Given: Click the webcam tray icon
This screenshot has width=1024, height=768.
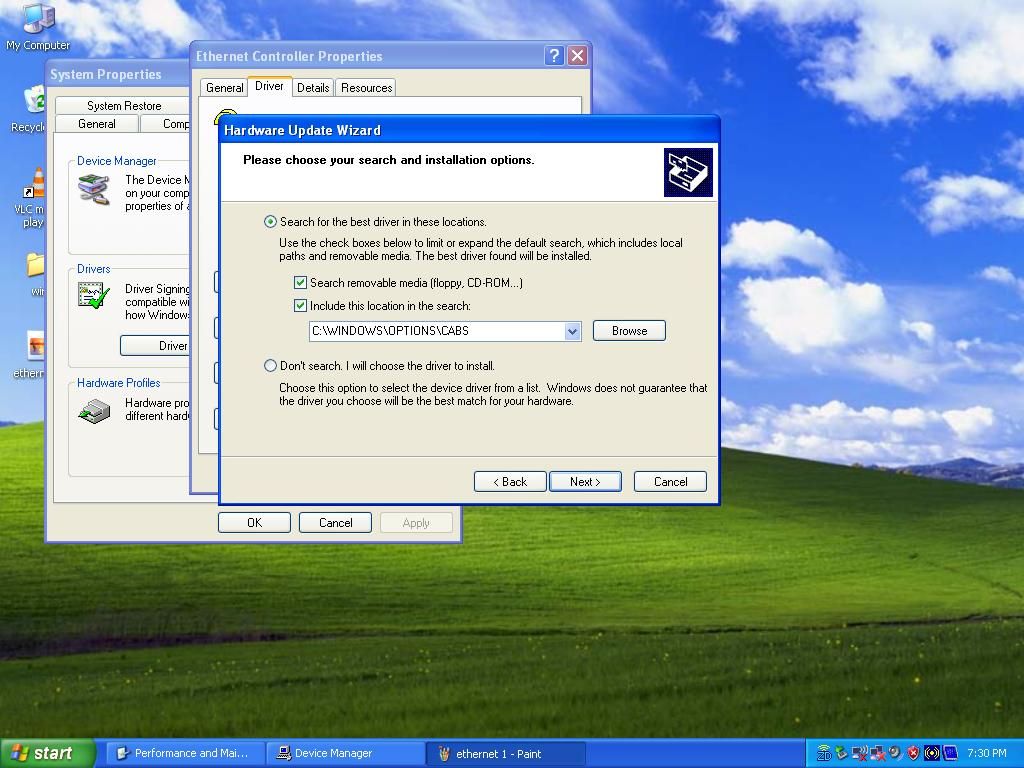Looking at the screenshot, I should tap(895, 752).
